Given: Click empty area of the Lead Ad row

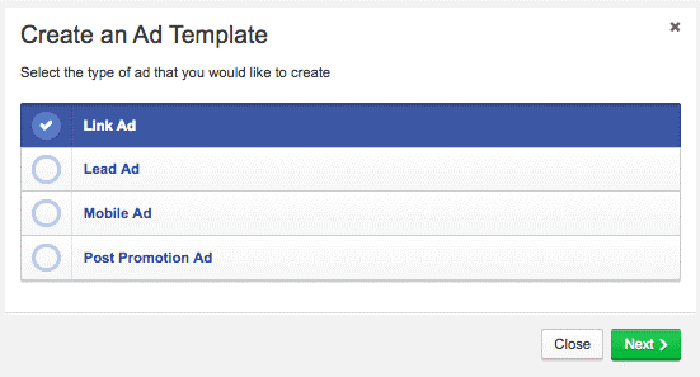Looking at the screenshot, I should (402, 169).
